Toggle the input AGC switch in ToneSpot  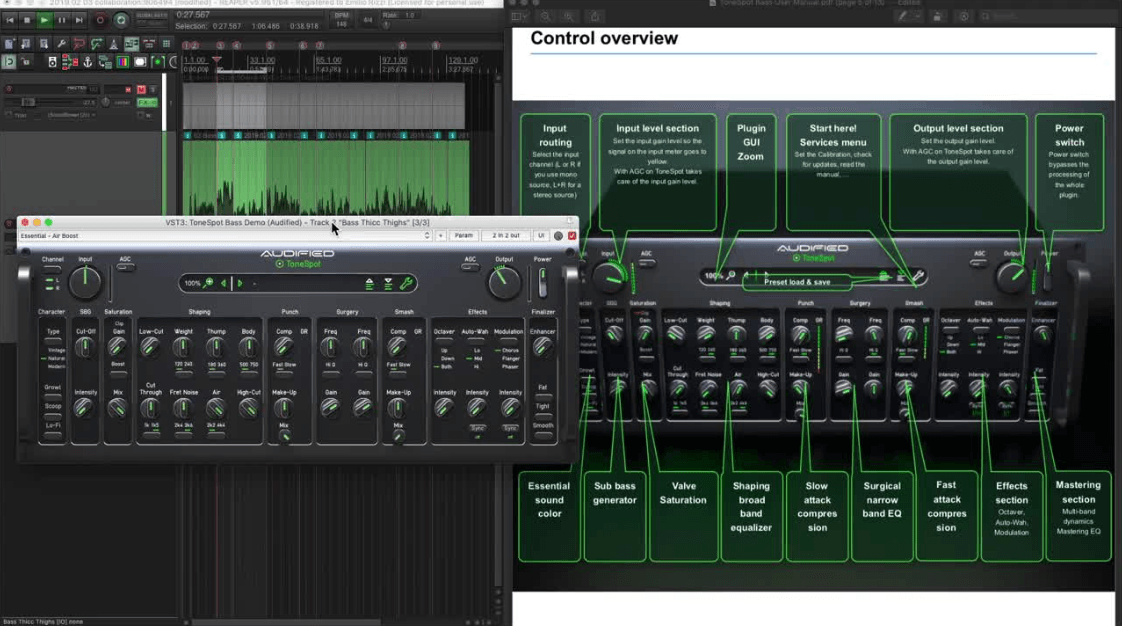point(125,267)
